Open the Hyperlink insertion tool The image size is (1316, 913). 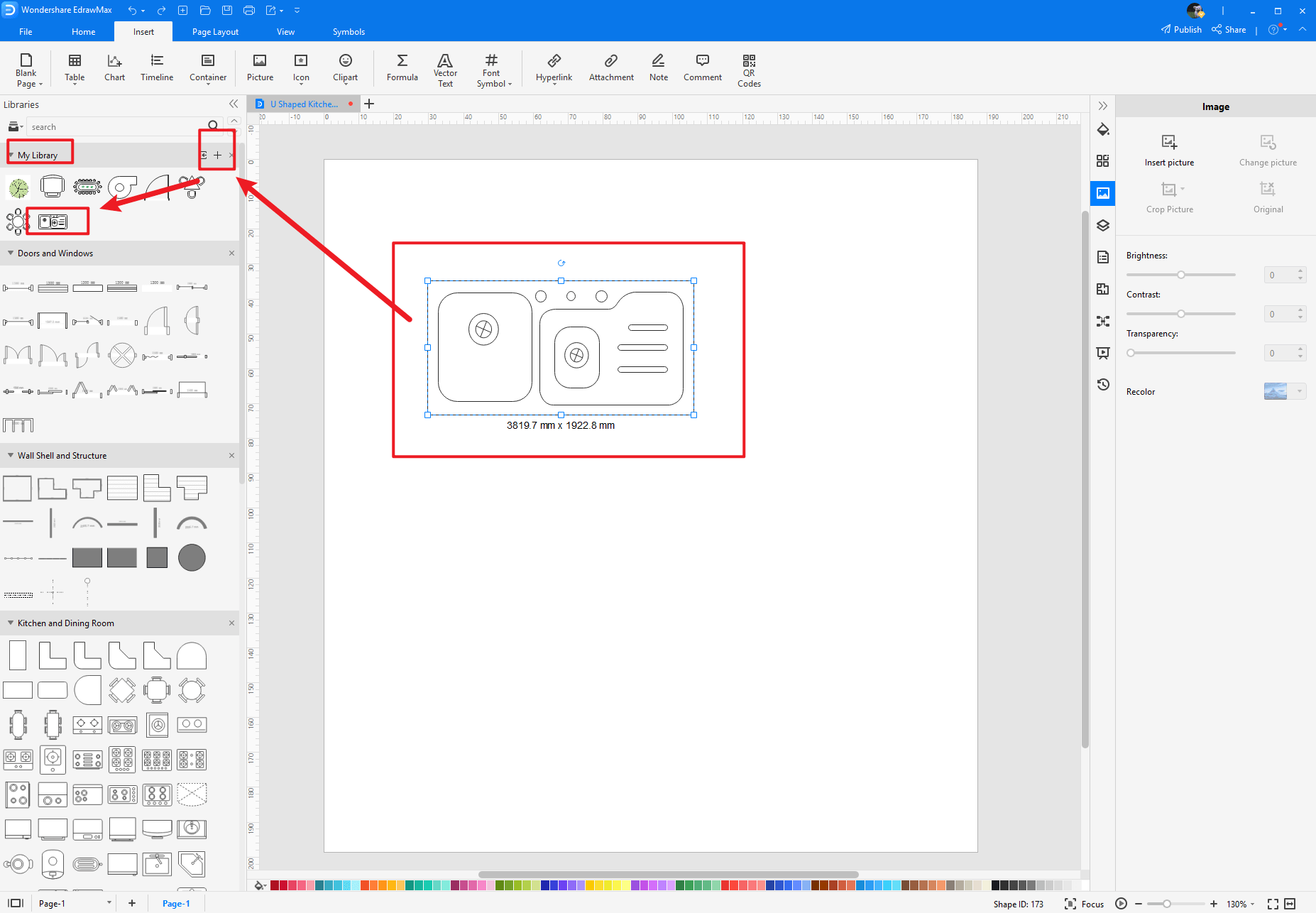554,67
